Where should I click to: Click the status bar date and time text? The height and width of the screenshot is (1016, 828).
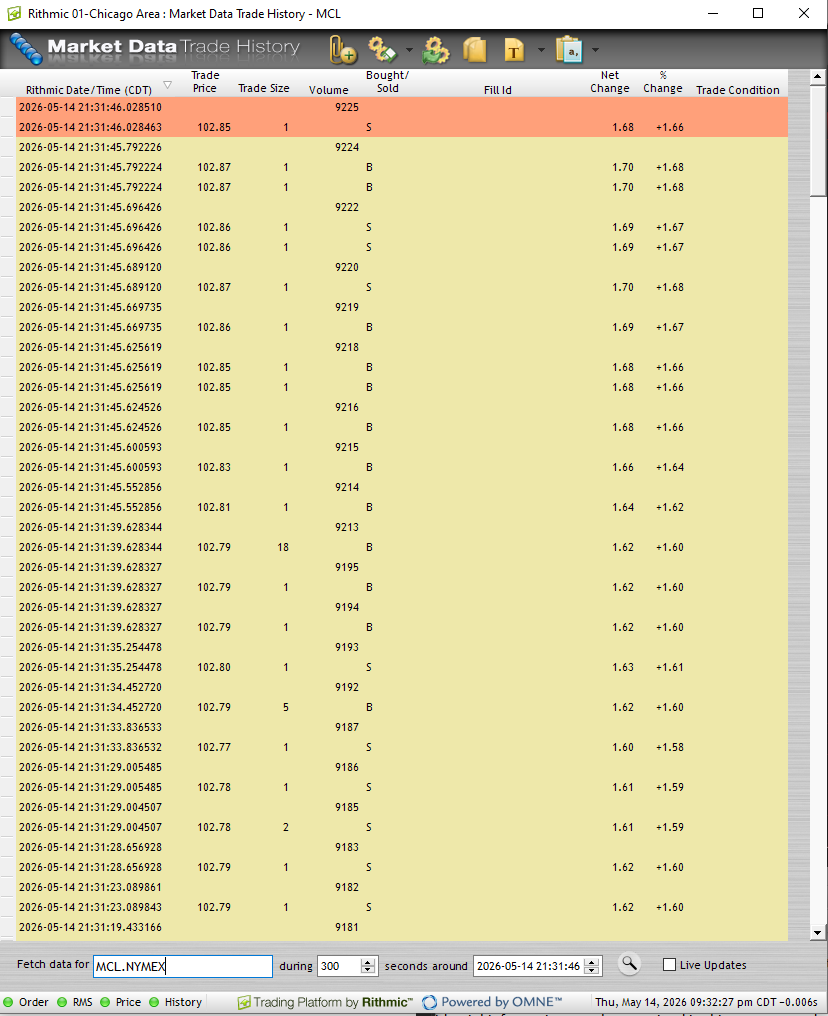(706, 1002)
